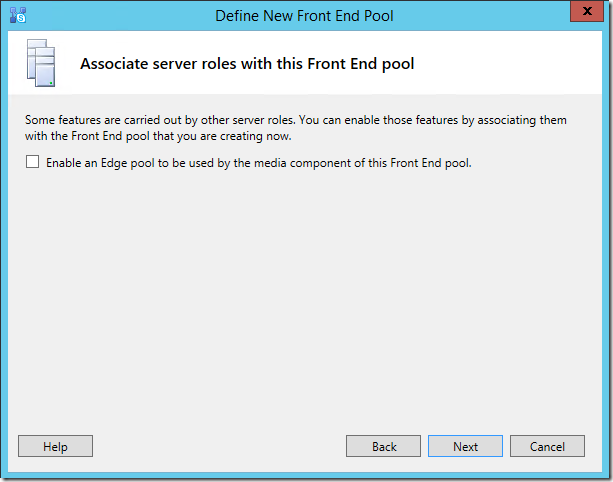This screenshot has height=482, width=613.
Task: Click the red X button at top right
Action: coord(587,11)
